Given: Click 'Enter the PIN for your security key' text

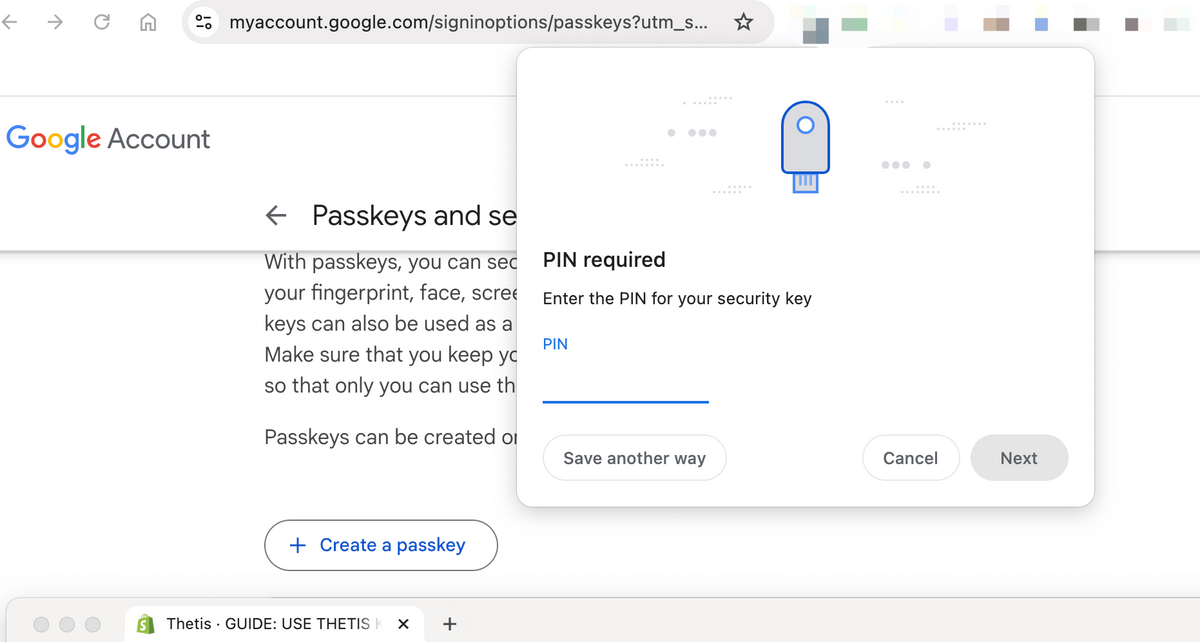Looking at the screenshot, I should (x=677, y=298).
